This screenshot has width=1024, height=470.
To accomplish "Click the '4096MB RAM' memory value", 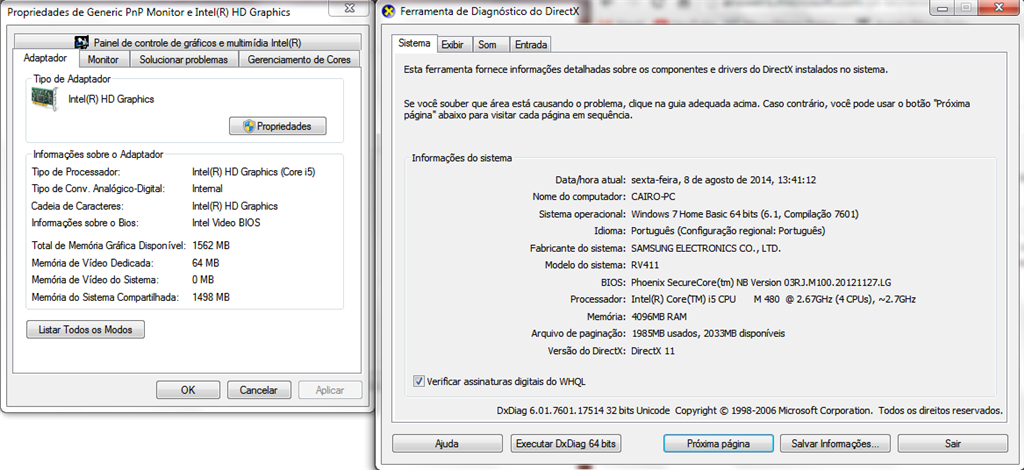I will 659,317.
